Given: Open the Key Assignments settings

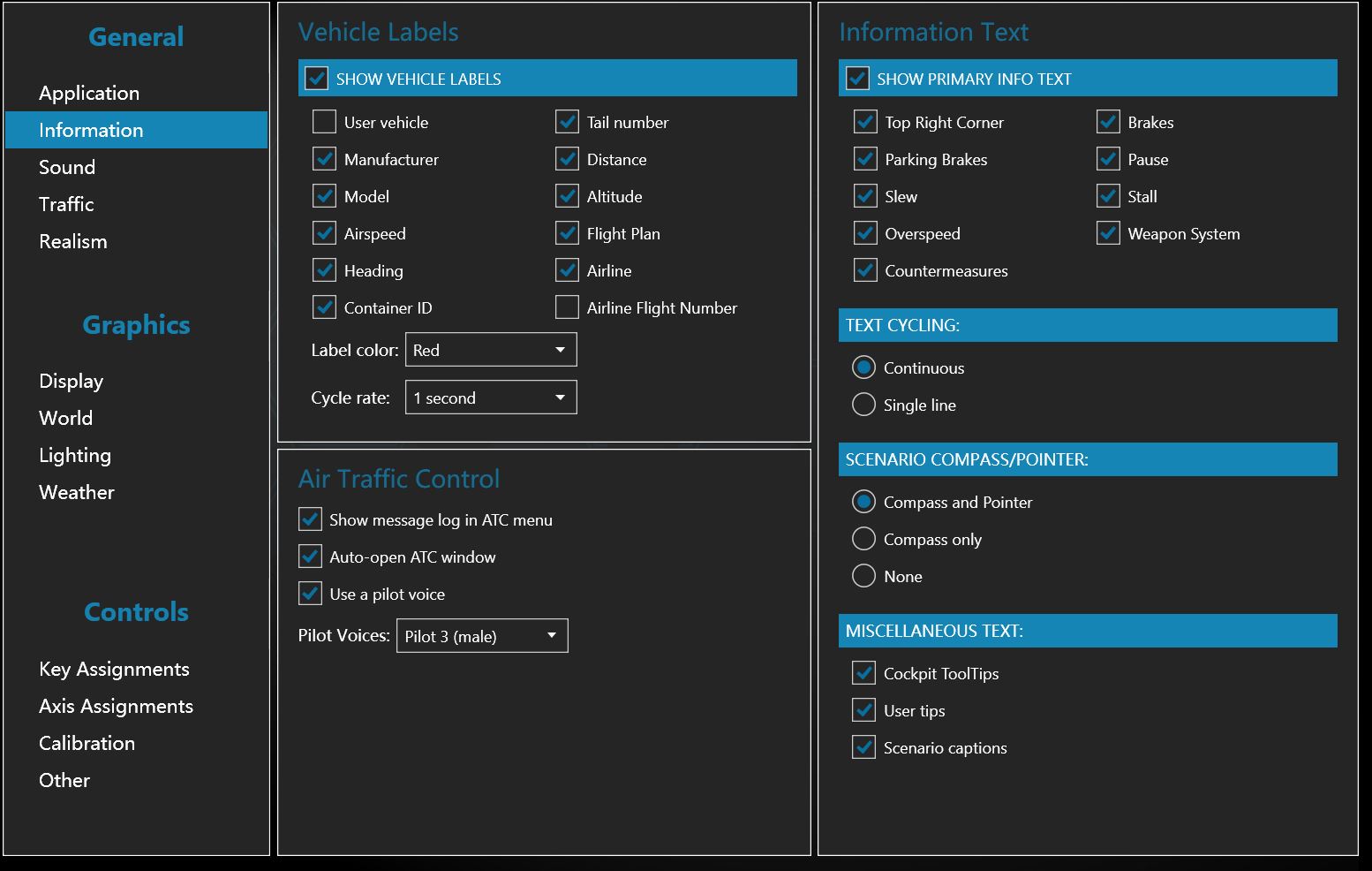Looking at the screenshot, I should (114, 669).
